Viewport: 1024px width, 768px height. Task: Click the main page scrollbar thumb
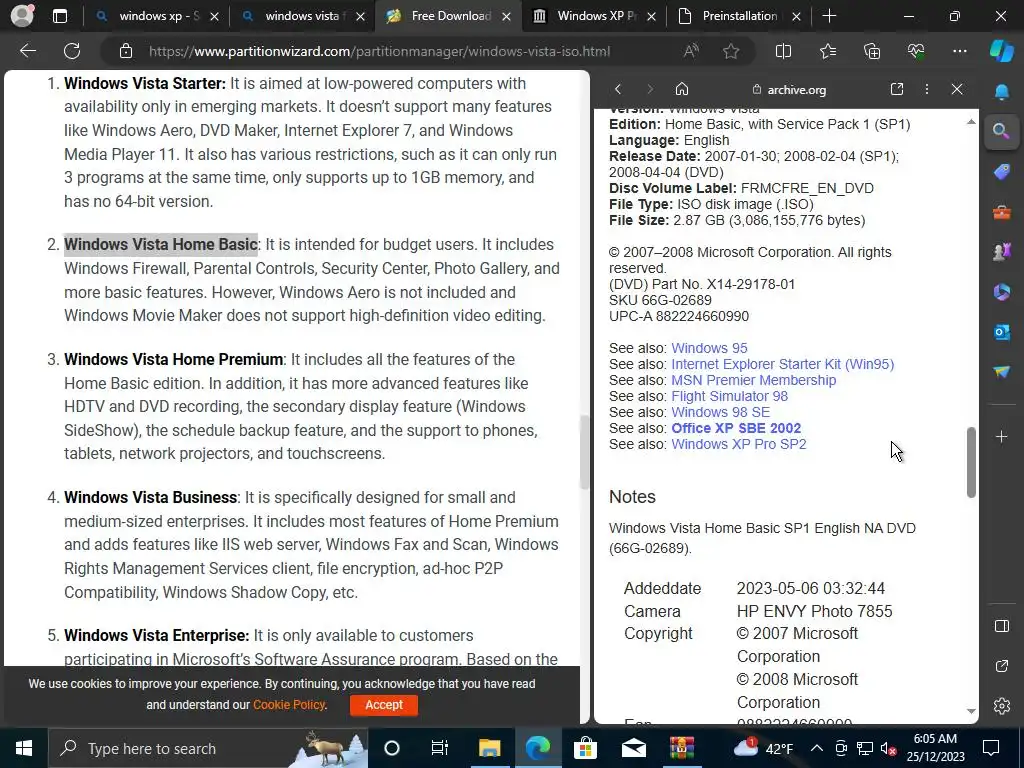pyautogui.click(x=584, y=452)
